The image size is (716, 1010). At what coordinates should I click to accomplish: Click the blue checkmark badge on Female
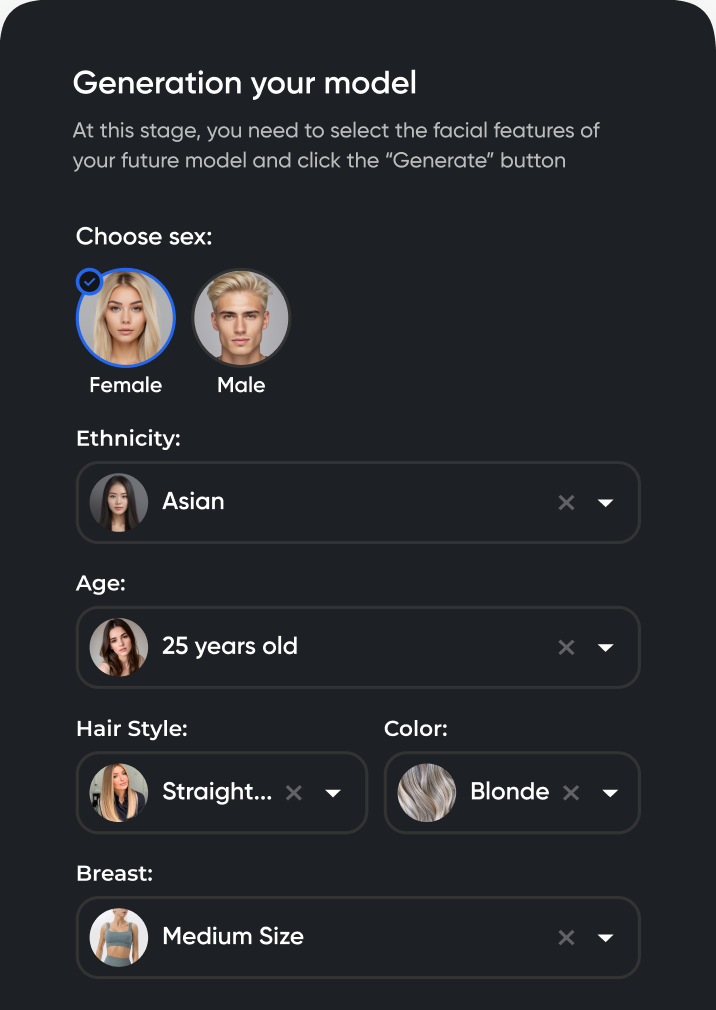point(90,282)
